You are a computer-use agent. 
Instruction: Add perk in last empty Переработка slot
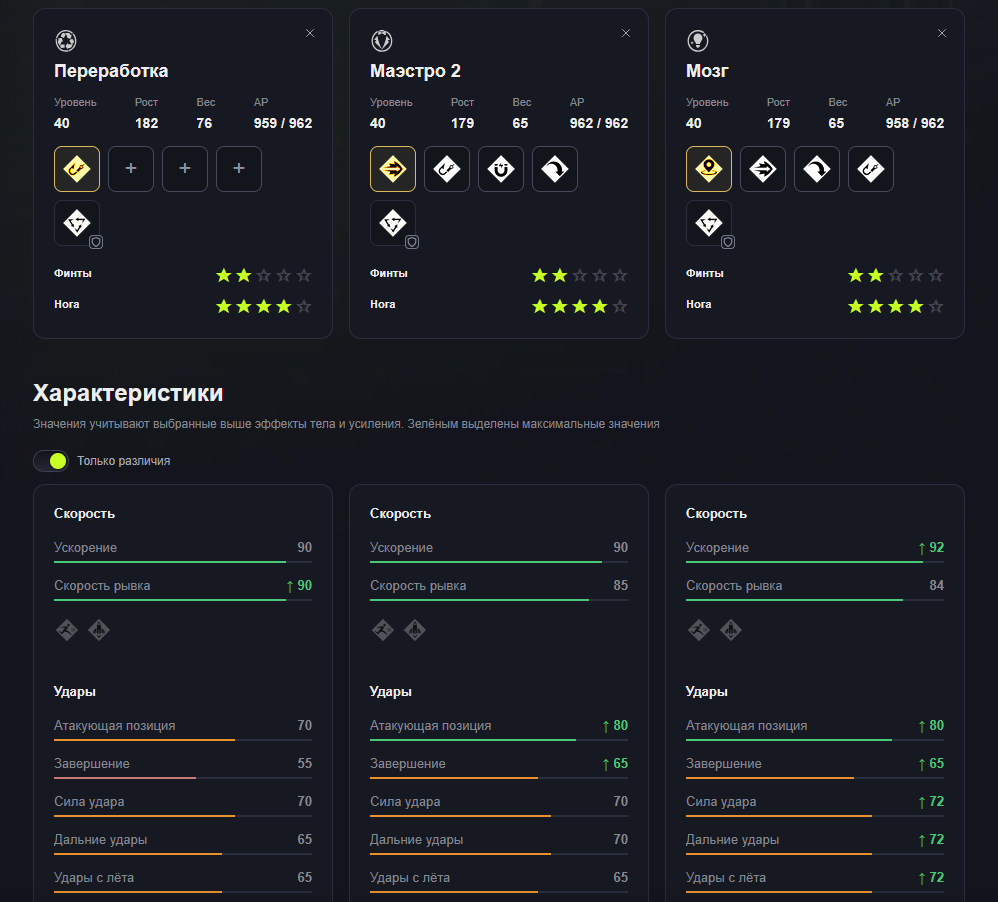239,169
